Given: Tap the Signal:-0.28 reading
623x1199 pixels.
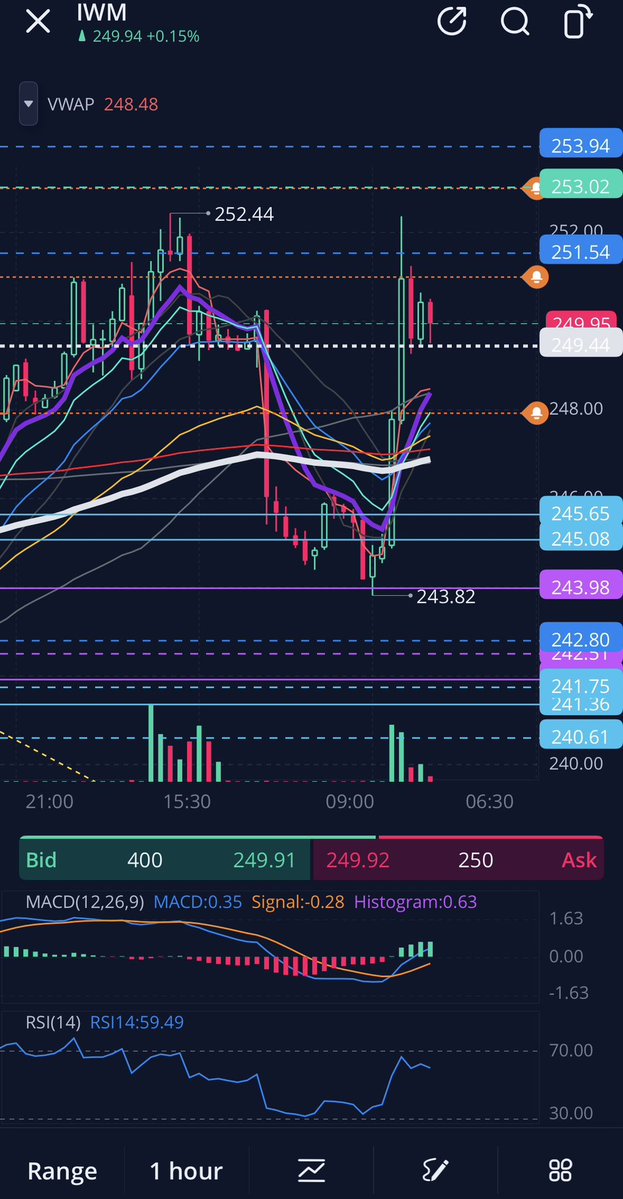Looking at the screenshot, I should tap(297, 902).
